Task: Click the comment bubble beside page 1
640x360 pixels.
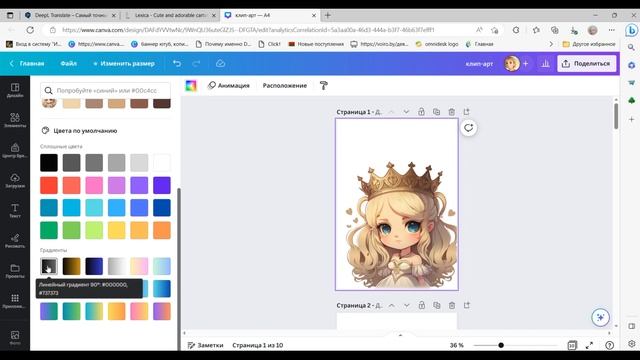Action: [469, 128]
